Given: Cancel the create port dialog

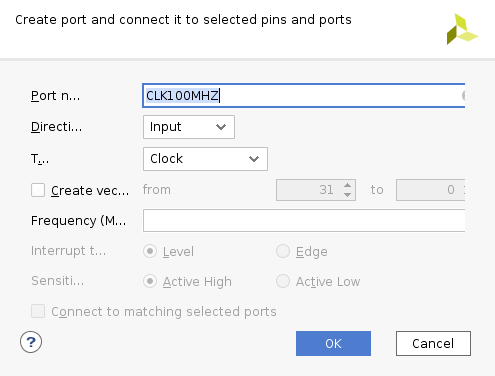Looking at the screenshot, I should pyautogui.click(x=433, y=343).
